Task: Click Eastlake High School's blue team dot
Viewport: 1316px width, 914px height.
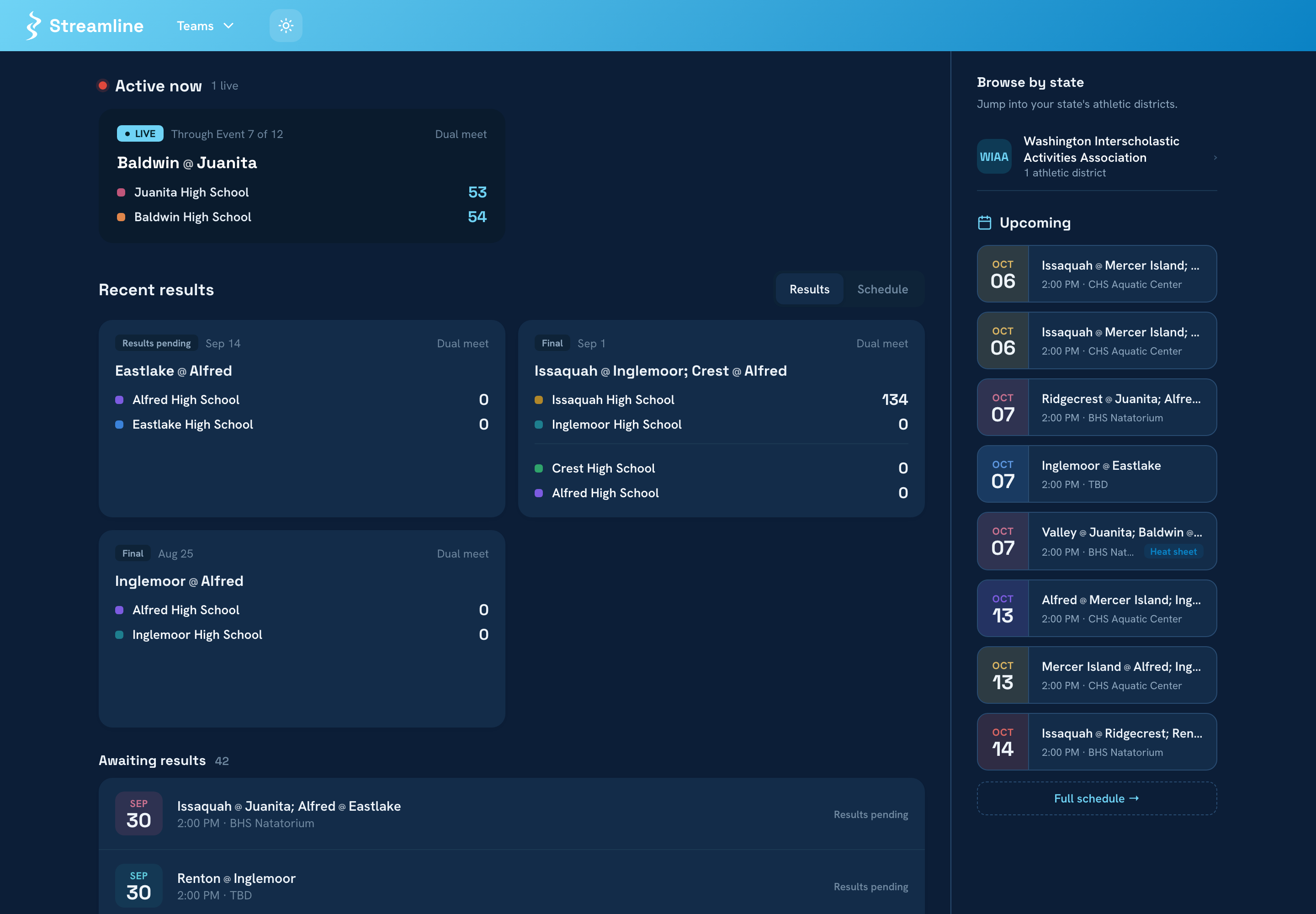Action: (x=119, y=425)
